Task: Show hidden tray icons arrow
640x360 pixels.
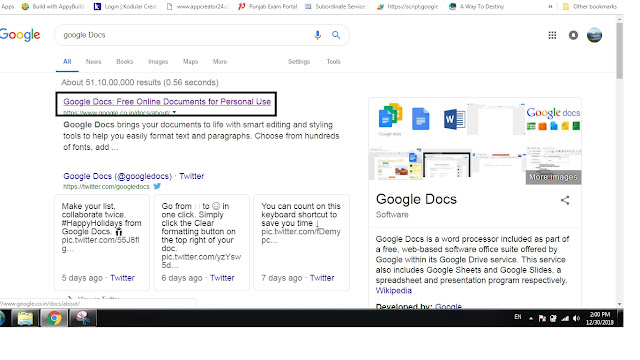Action: point(531,318)
